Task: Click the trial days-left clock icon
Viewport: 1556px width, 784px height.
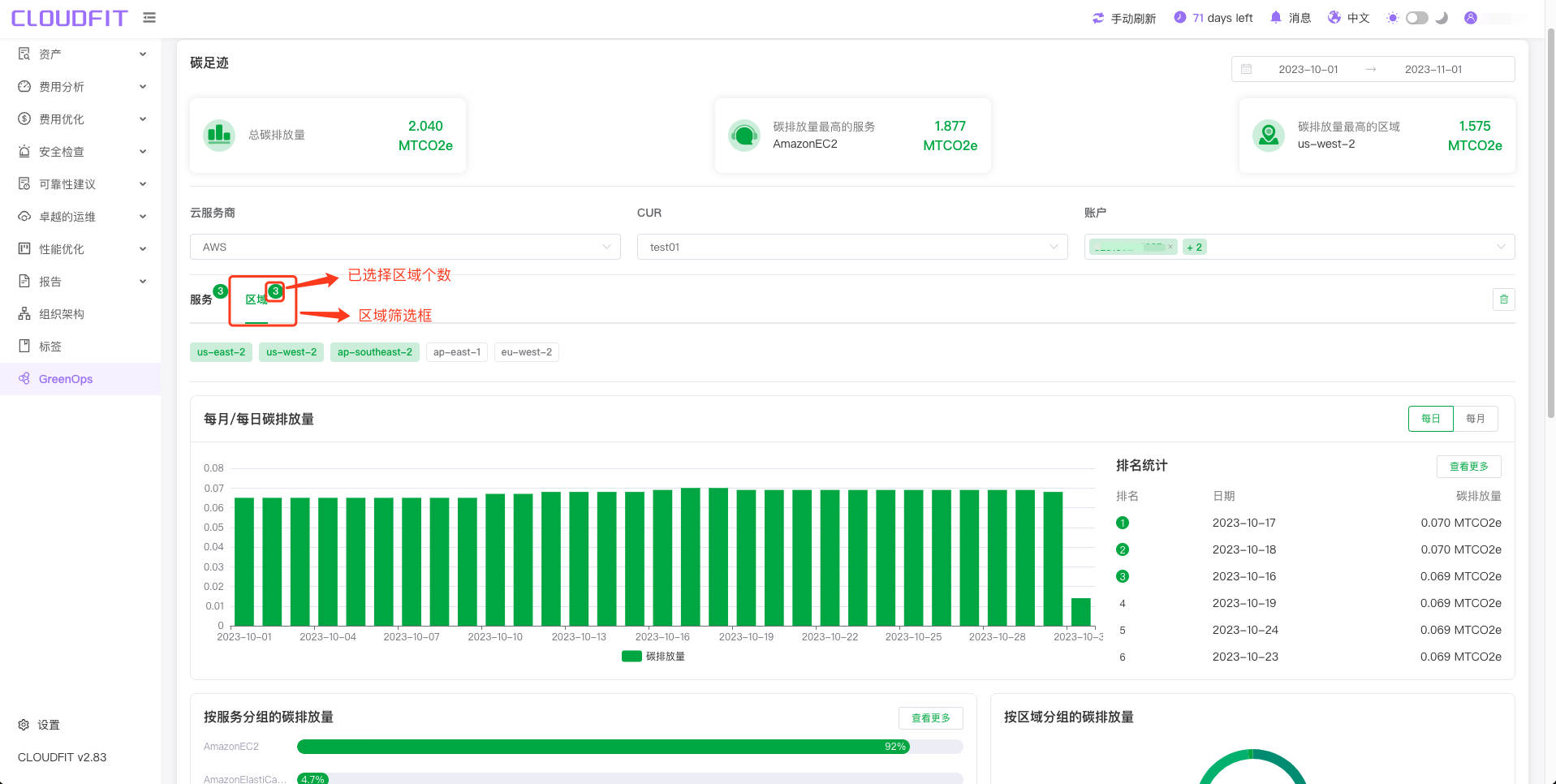Action: tap(1180, 18)
